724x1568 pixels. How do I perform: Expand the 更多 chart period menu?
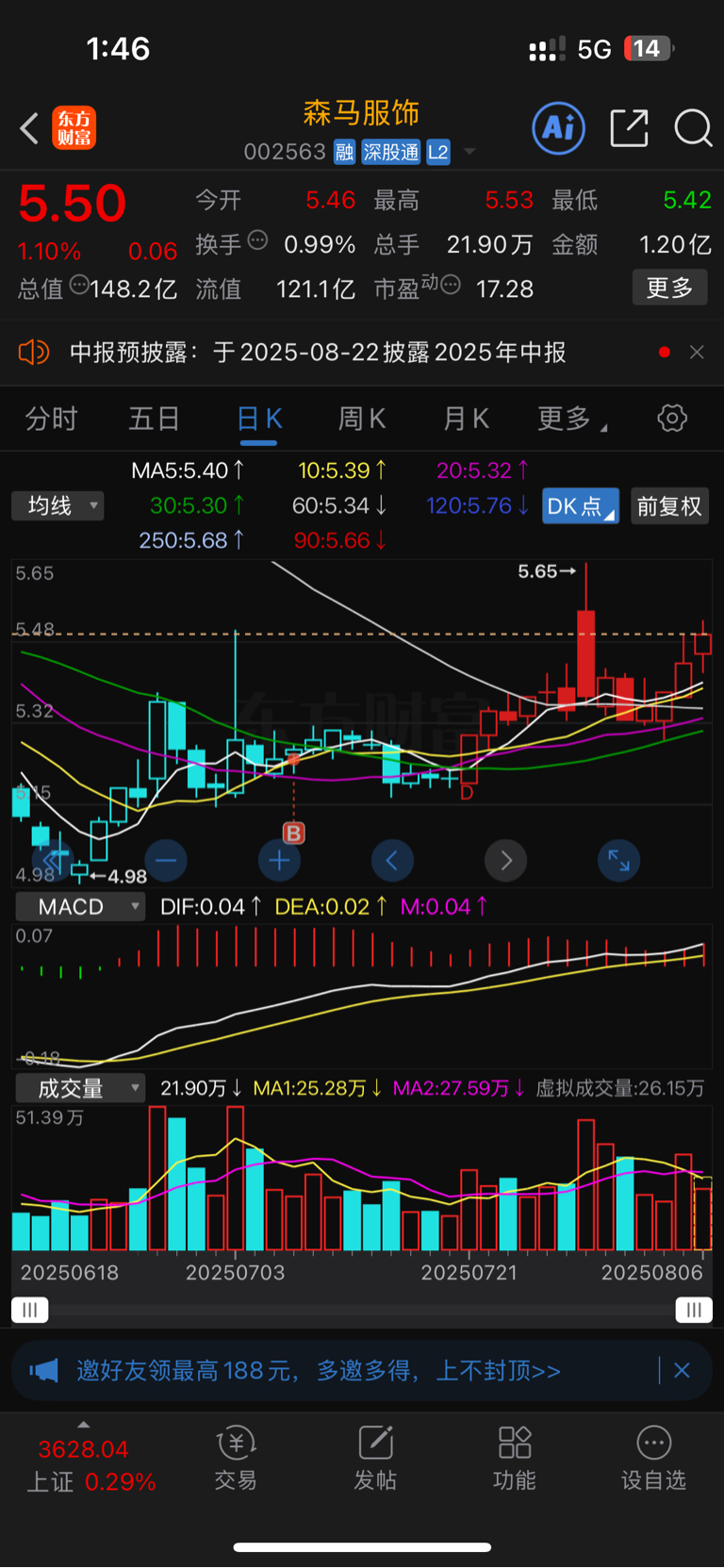(572, 419)
